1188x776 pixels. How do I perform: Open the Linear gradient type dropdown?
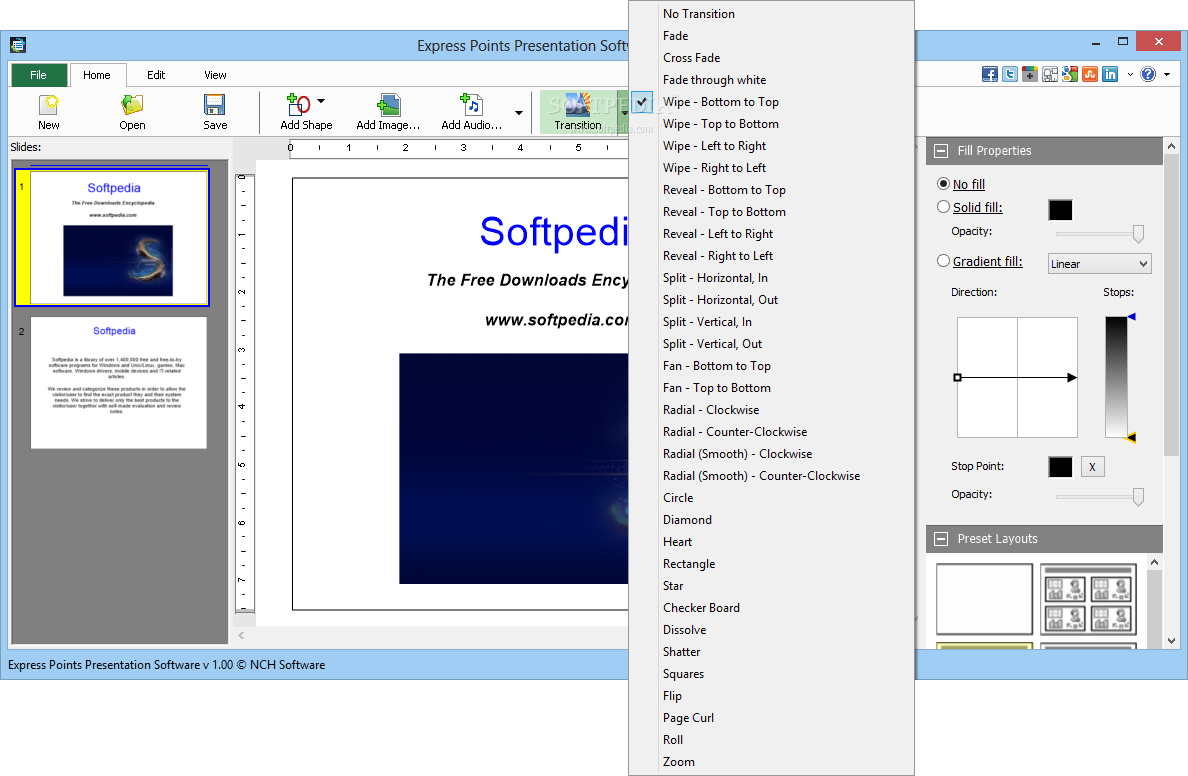pos(1099,264)
